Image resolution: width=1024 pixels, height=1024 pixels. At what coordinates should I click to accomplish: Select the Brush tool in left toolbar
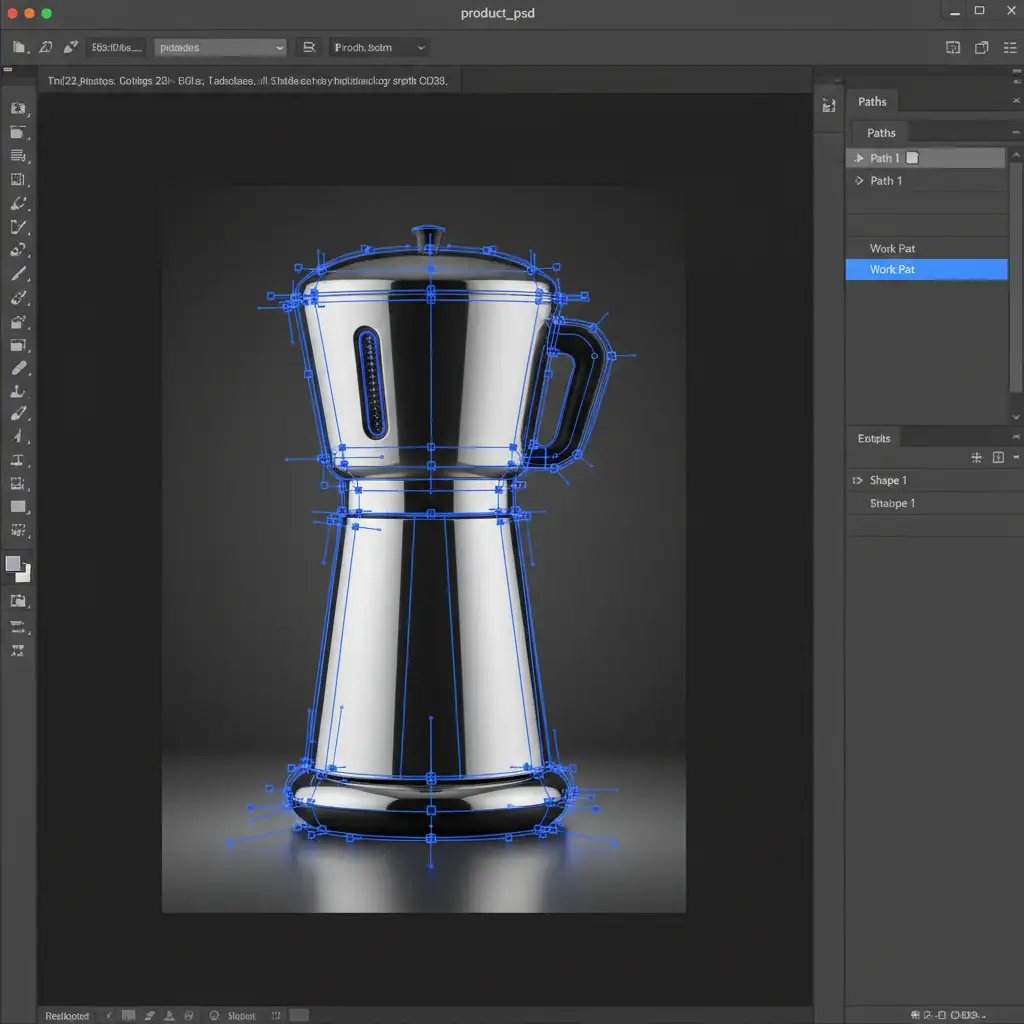pyautogui.click(x=18, y=275)
